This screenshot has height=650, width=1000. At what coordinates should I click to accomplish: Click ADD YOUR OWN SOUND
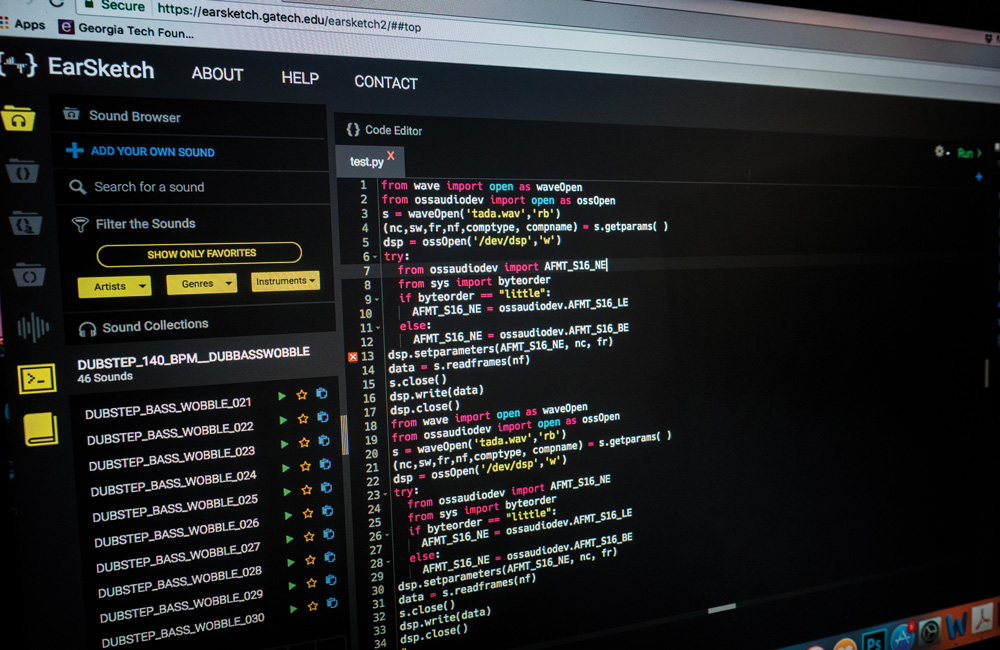pos(152,151)
